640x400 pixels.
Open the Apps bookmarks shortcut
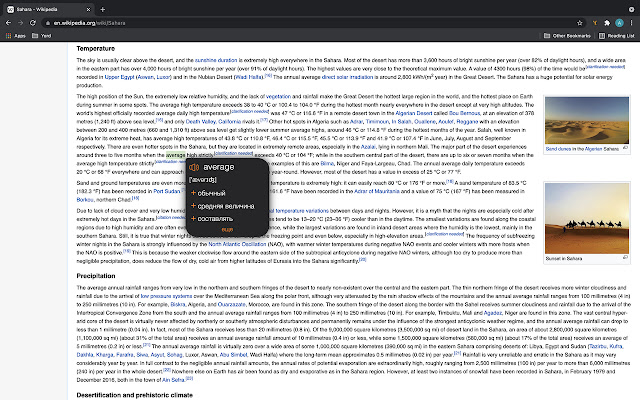point(16,36)
